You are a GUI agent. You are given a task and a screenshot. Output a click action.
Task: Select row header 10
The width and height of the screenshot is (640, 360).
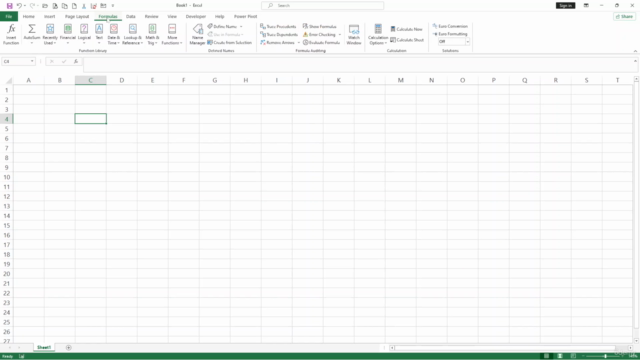7,177
